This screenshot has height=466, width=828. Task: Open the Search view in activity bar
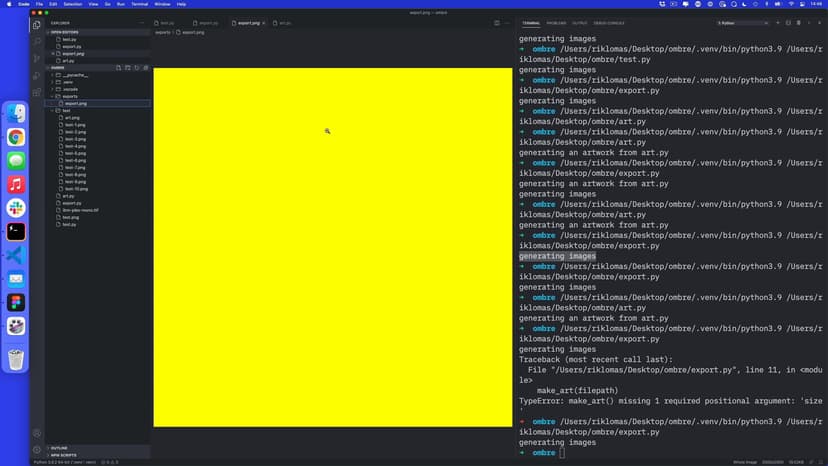click(x=37, y=41)
